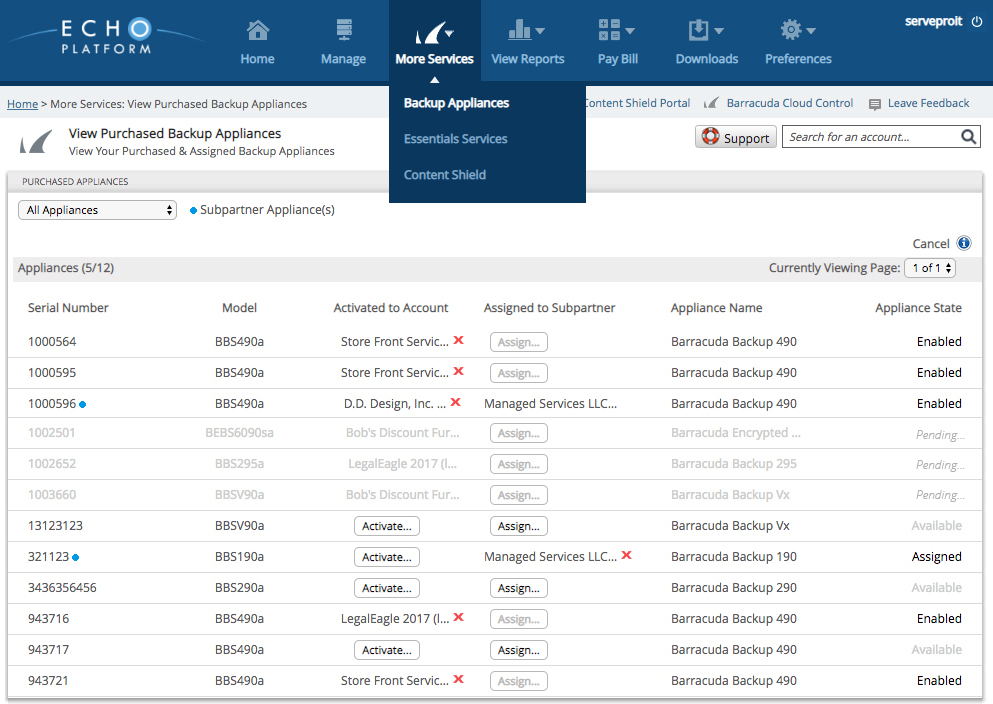Assign subpartner for serial 13123123
Screen dimensions: 993x704
tap(519, 526)
